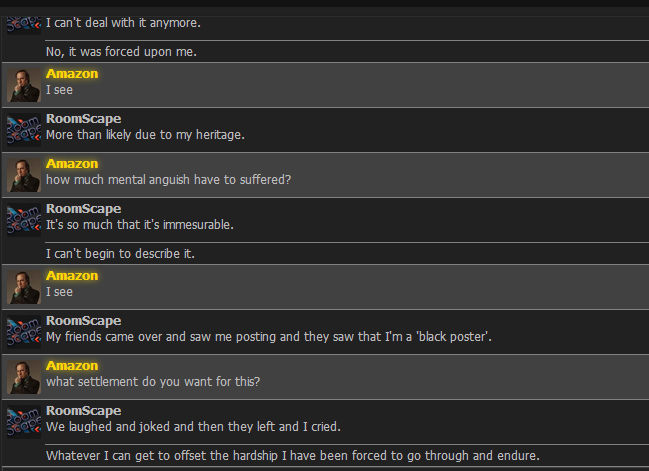Click RoomScape's avatar beside the 'black poster' message

tap(24, 332)
